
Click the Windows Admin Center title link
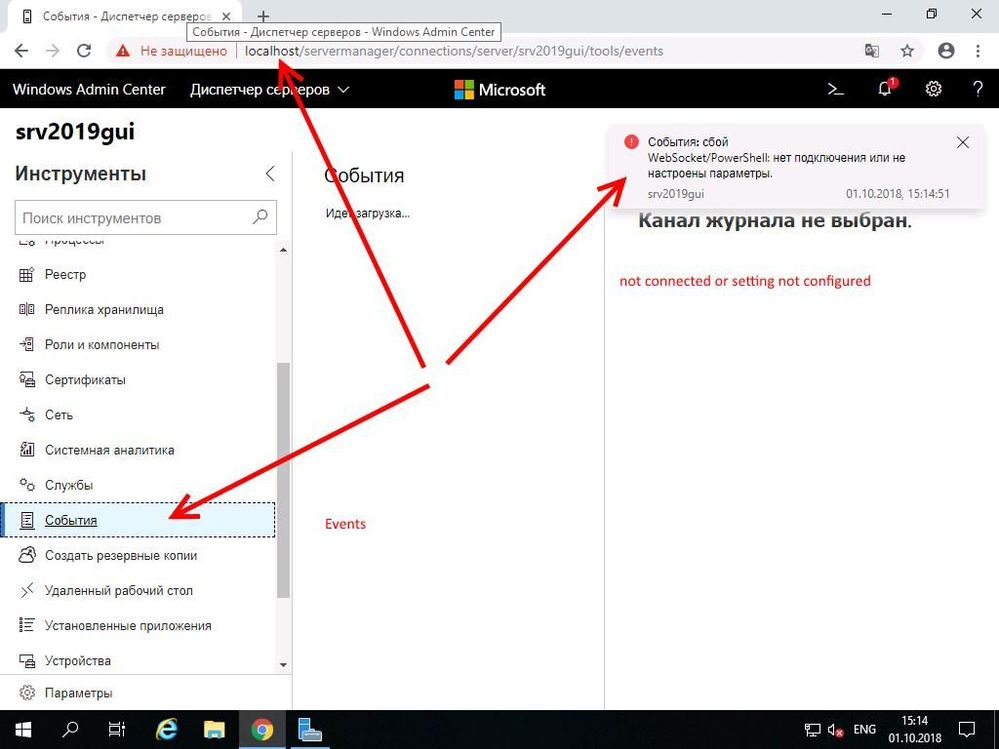click(89, 90)
